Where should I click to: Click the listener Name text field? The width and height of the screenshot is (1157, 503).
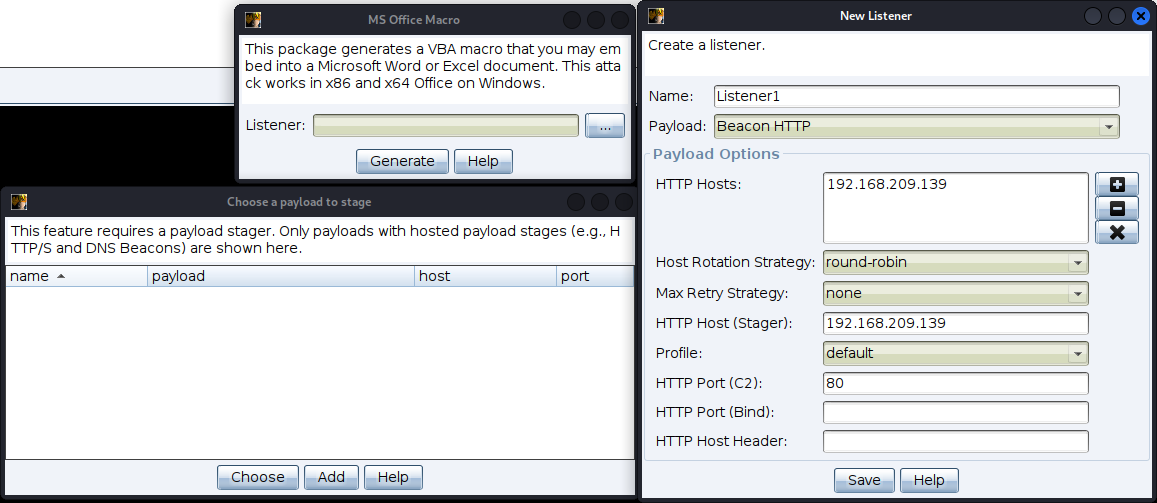tap(916, 97)
